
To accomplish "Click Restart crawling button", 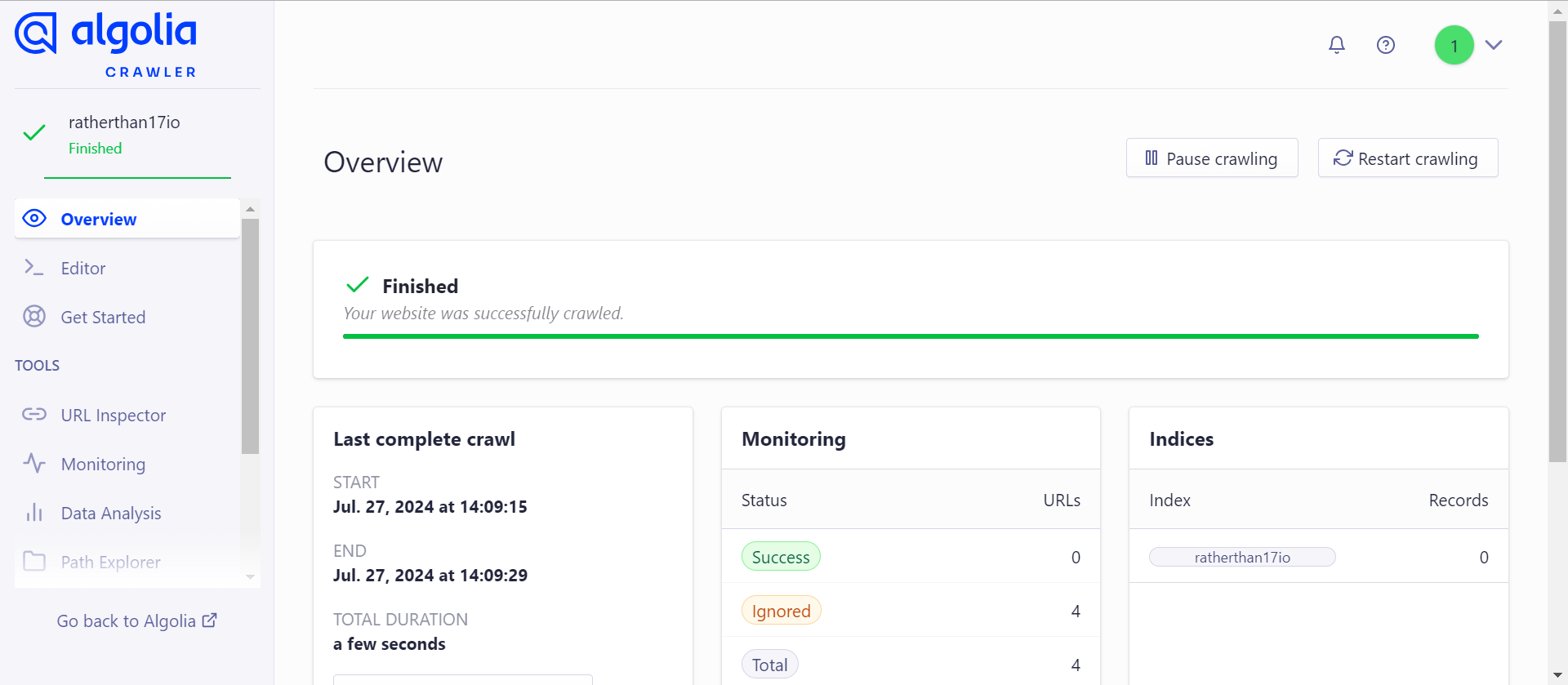I will coord(1408,158).
